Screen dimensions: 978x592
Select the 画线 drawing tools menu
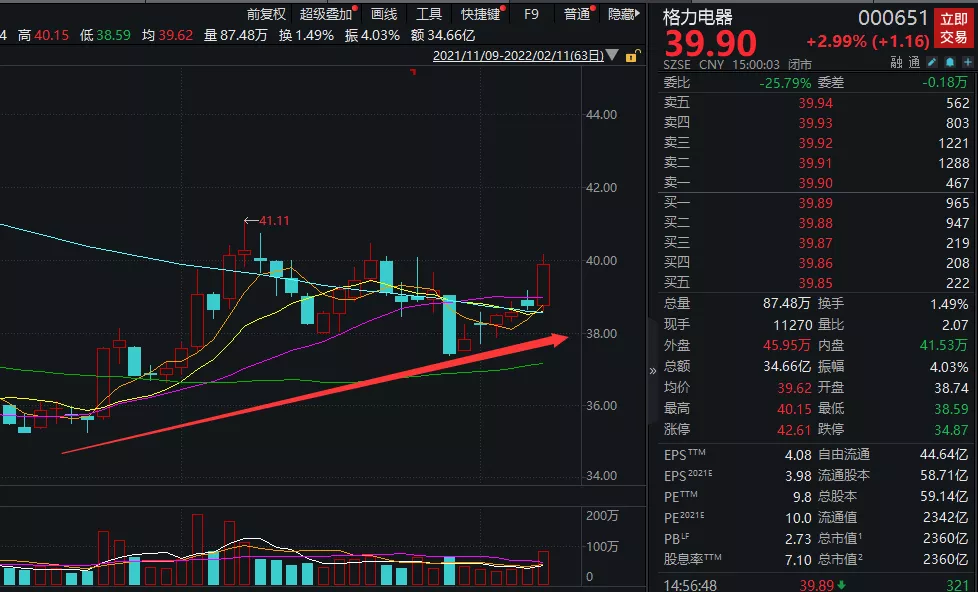pyautogui.click(x=384, y=14)
